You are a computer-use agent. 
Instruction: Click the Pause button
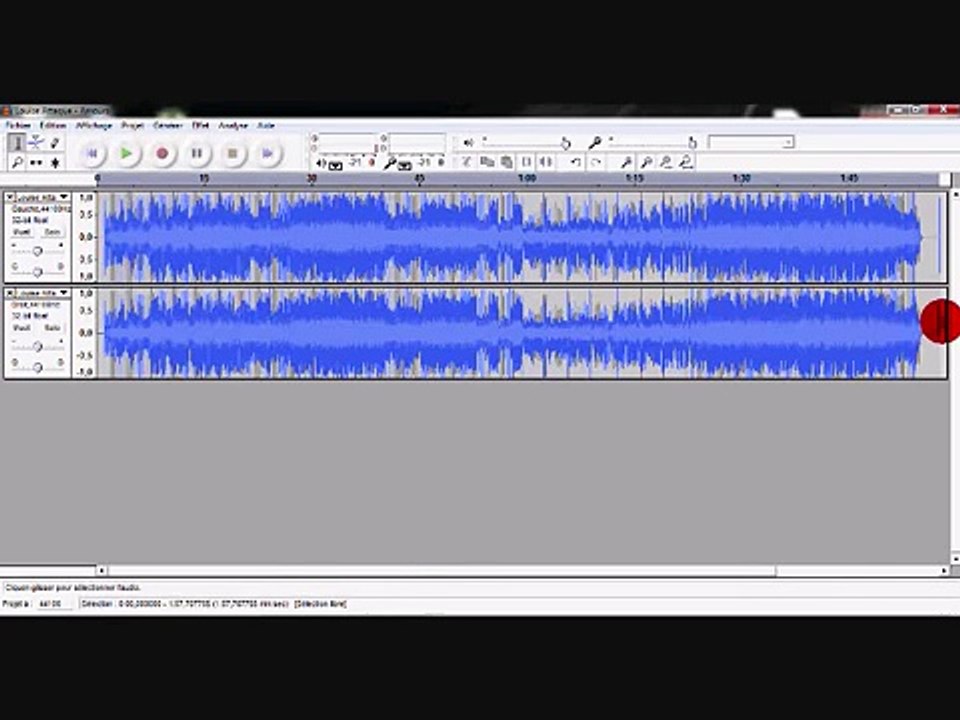(x=197, y=153)
